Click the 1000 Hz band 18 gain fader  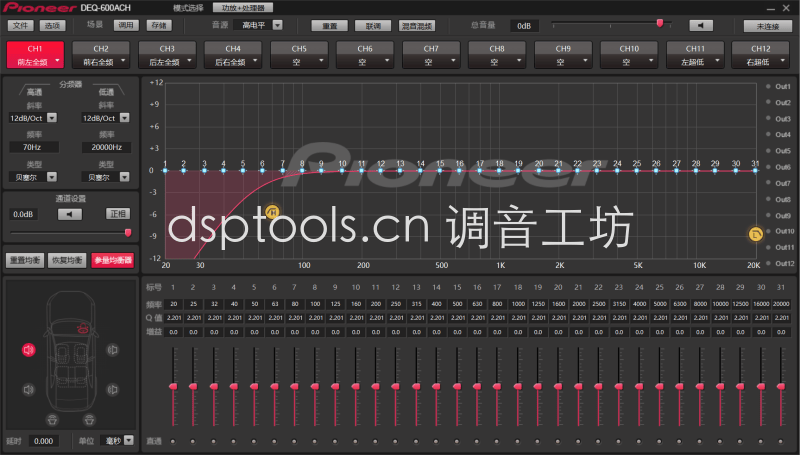tap(517, 387)
